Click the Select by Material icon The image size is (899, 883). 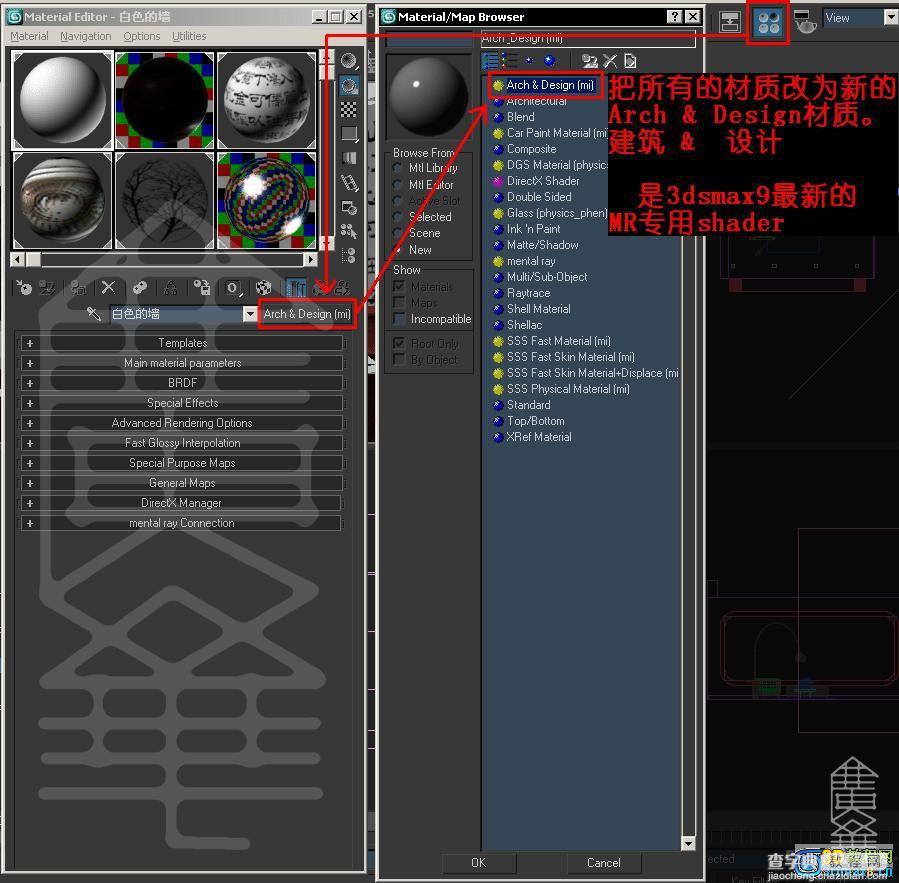click(349, 231)
